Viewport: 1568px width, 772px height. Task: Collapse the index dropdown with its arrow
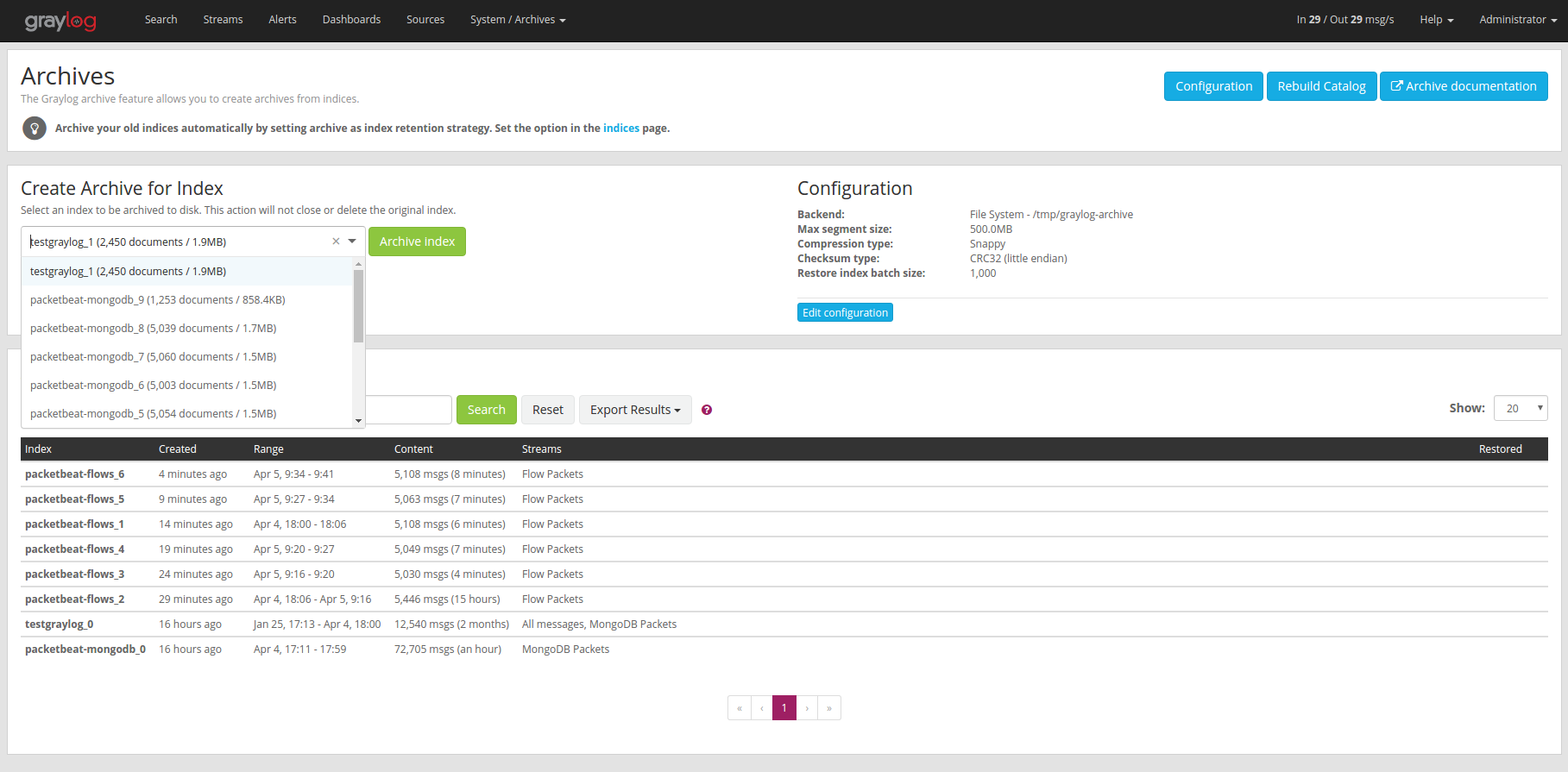(x=352, y=242)
